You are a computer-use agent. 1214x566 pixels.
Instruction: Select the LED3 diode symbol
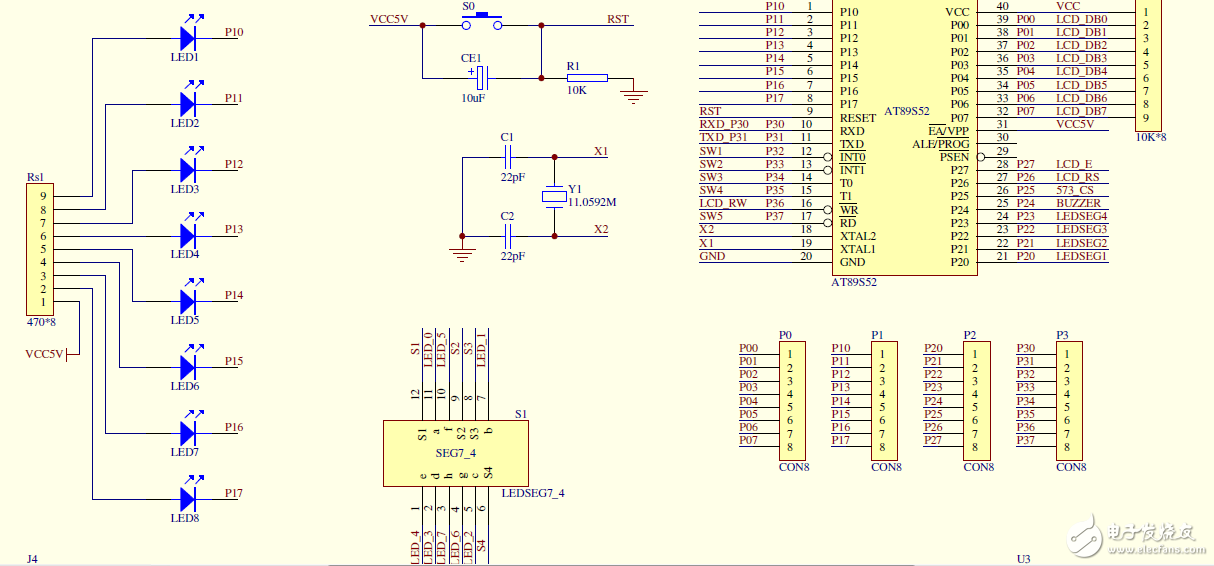tap(189, 168)
